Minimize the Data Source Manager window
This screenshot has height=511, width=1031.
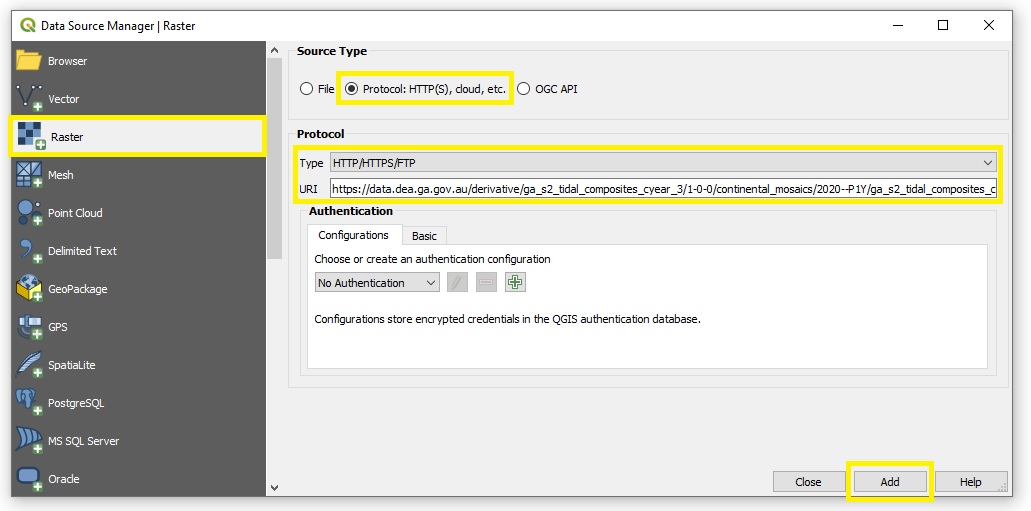898,25
